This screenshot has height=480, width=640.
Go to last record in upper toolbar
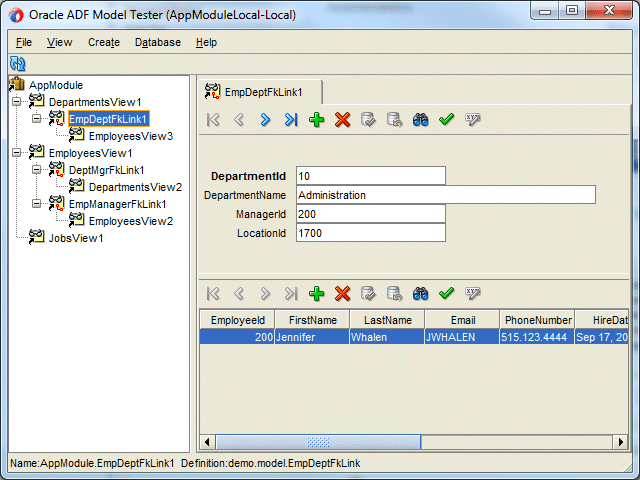pos(291,120)
